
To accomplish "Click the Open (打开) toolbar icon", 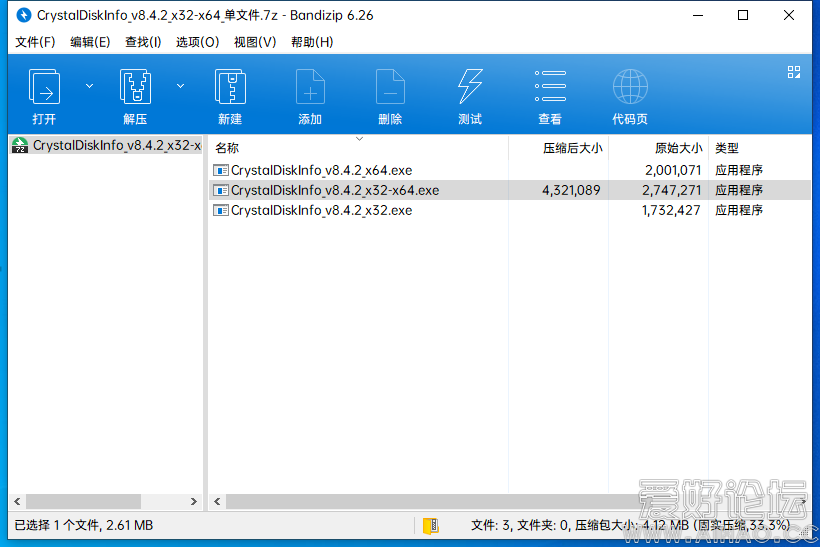I will click(x=44, y=87).
